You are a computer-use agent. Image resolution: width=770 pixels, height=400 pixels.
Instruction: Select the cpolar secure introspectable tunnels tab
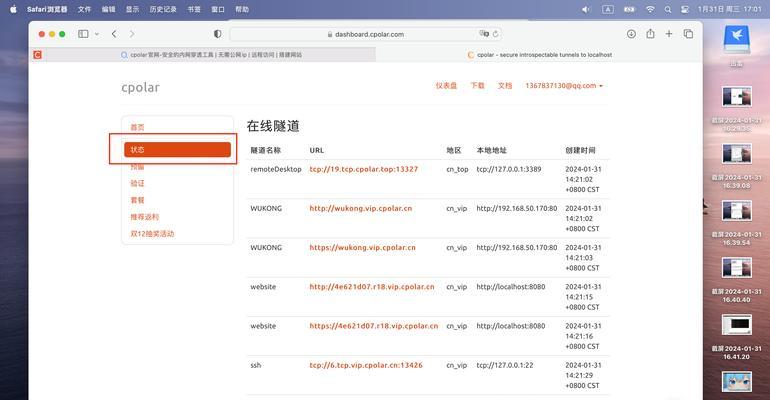[539, 55]
